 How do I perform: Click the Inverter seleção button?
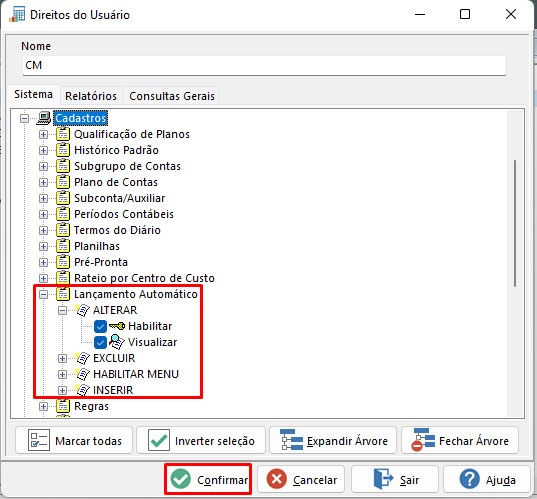point(201,440)
